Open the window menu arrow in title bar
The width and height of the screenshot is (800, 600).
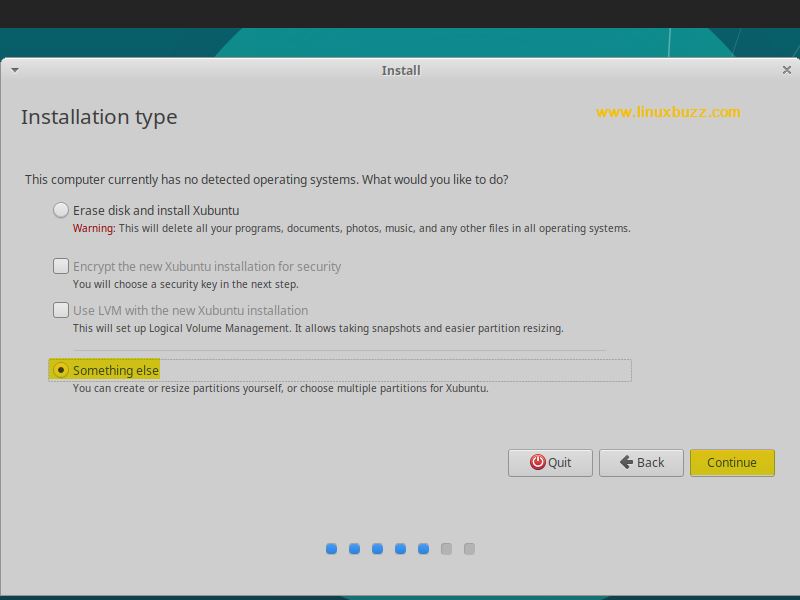(15, 70)
